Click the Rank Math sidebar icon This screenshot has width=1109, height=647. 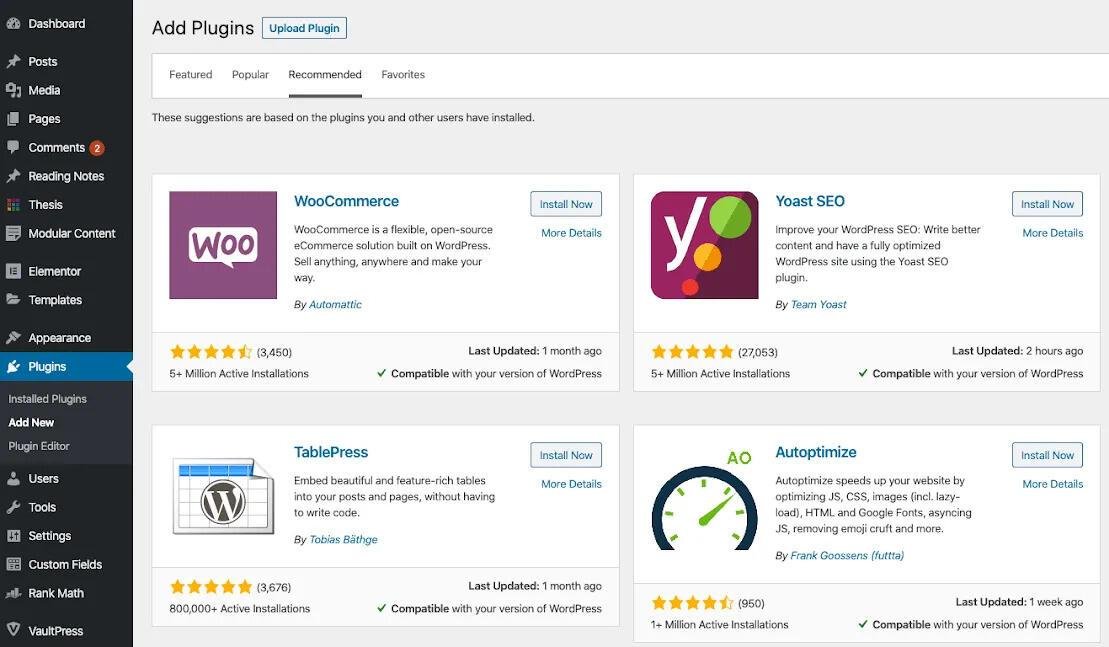point(13,592)
